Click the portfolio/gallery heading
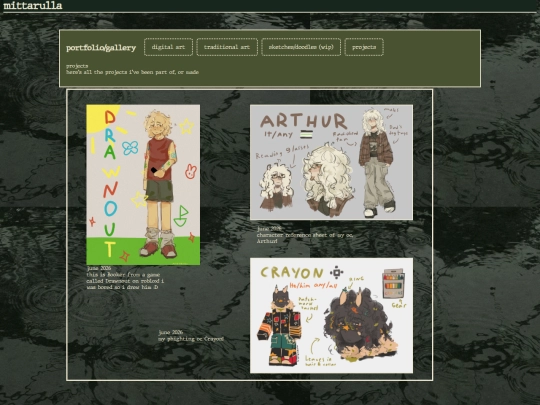The width and height of the screenshot is (540, 405). click(101, 48)
